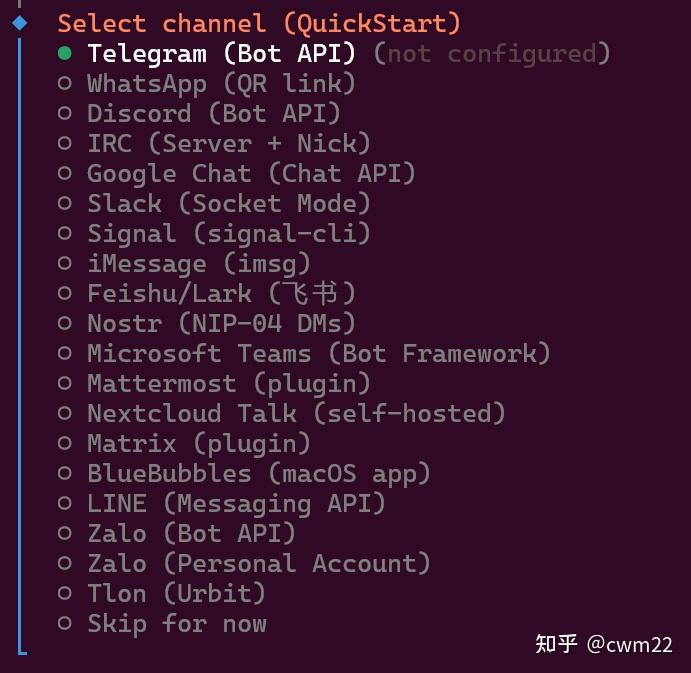The width and height of the screenshot is (691, 673).
Task: Click the blue diamond prompt marker
Action: click(x=19, y=22)
